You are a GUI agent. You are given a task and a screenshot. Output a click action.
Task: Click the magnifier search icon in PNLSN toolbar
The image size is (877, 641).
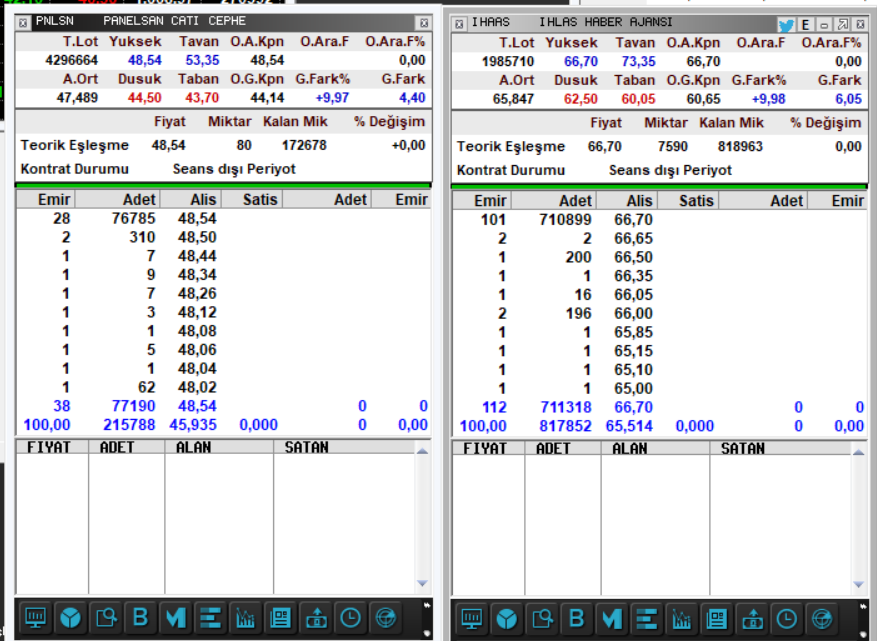pos(106,618)
